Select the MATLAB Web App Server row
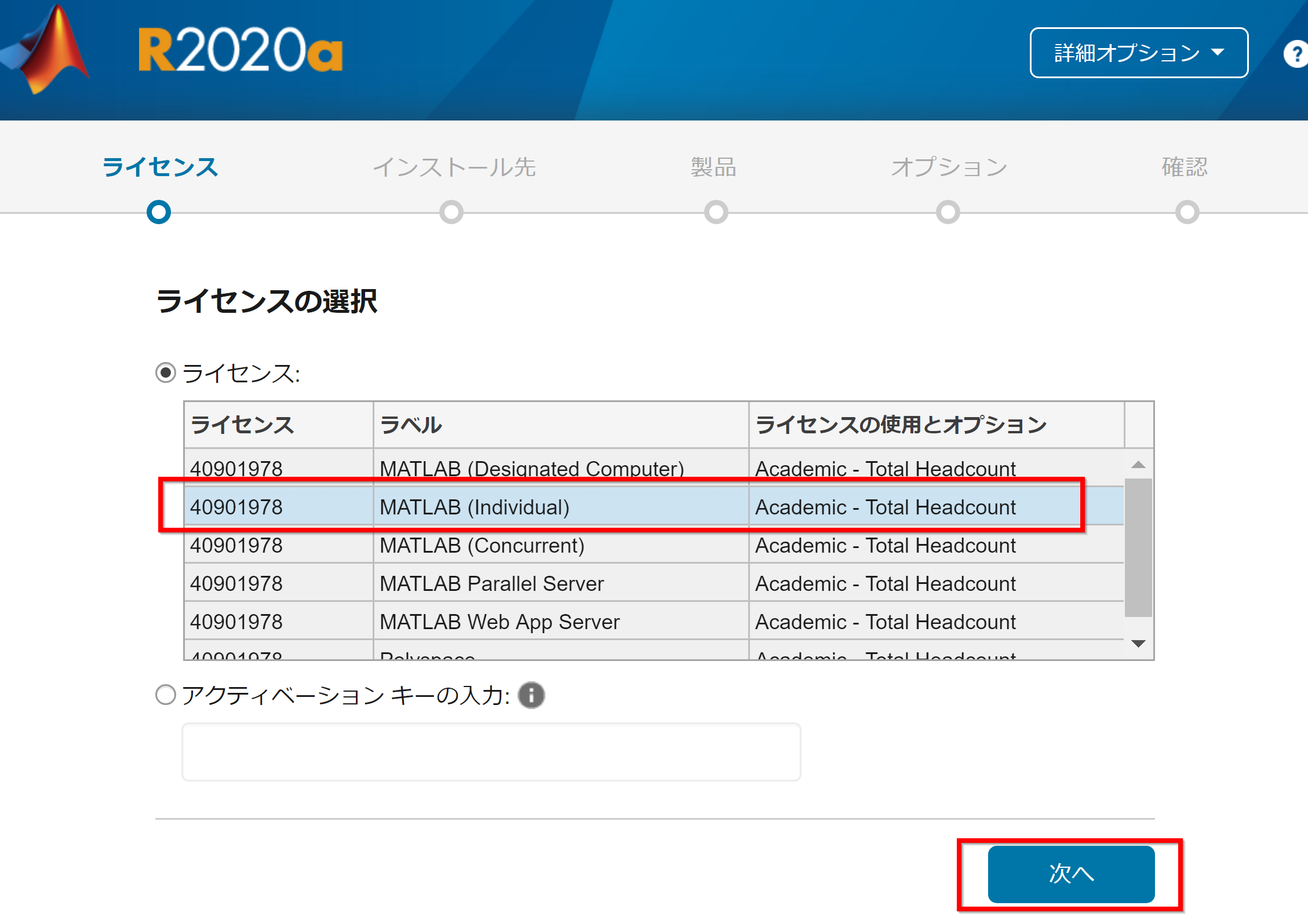The image size is (1308, 924). click(654, 621)
